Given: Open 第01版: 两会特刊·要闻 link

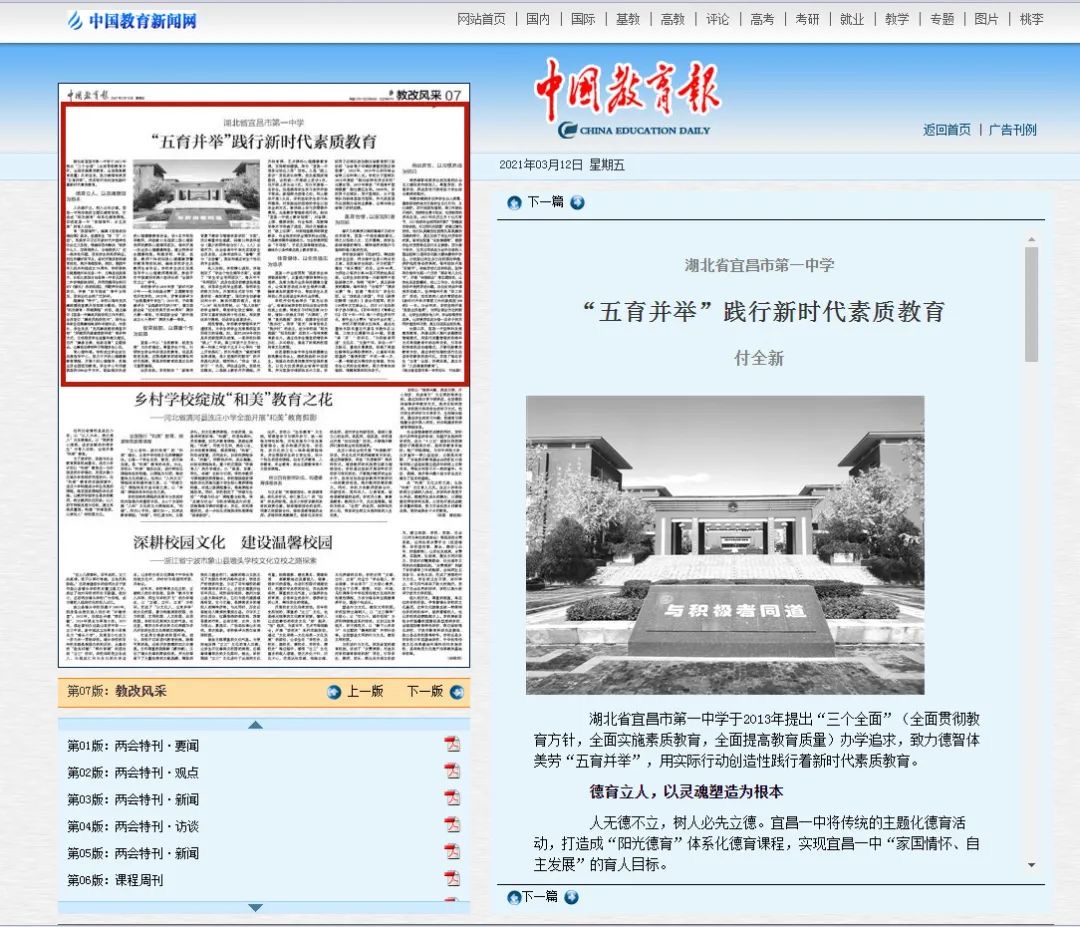Looking at the screenshot, I should pyautogui.click(x=133, y=746).
